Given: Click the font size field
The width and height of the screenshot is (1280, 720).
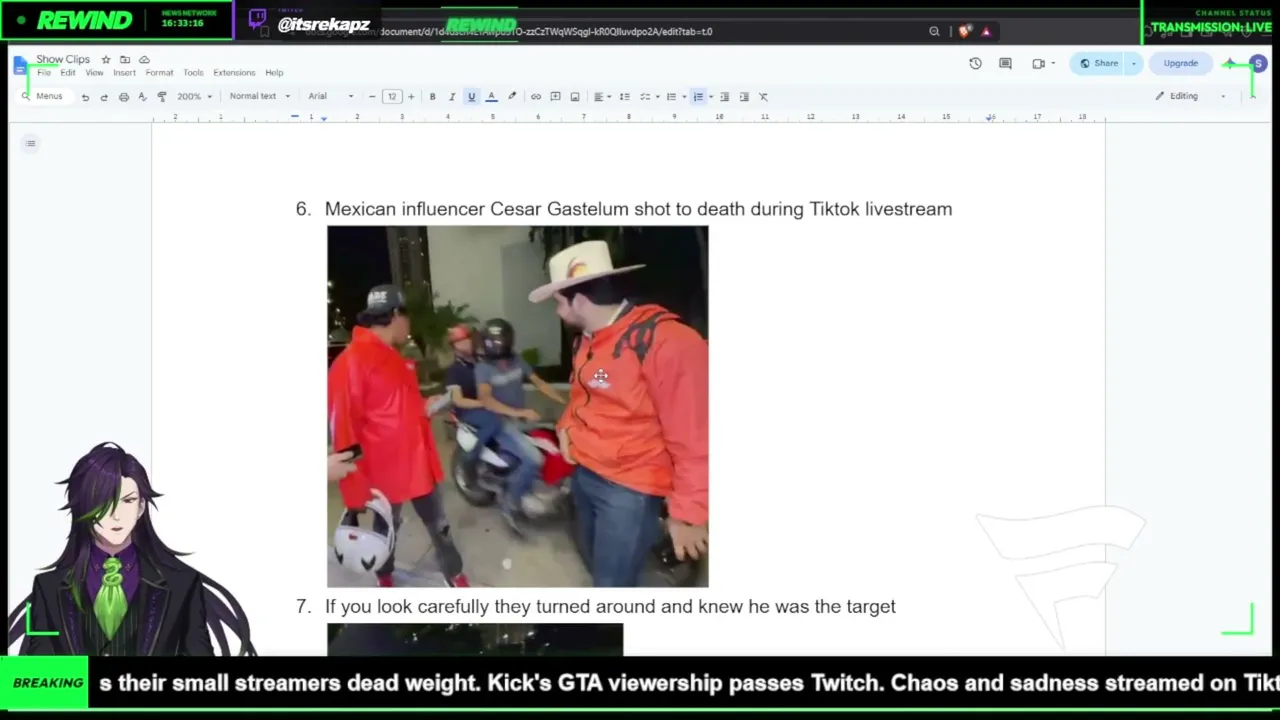Looking at the screenshot, I should pos(391,97).
